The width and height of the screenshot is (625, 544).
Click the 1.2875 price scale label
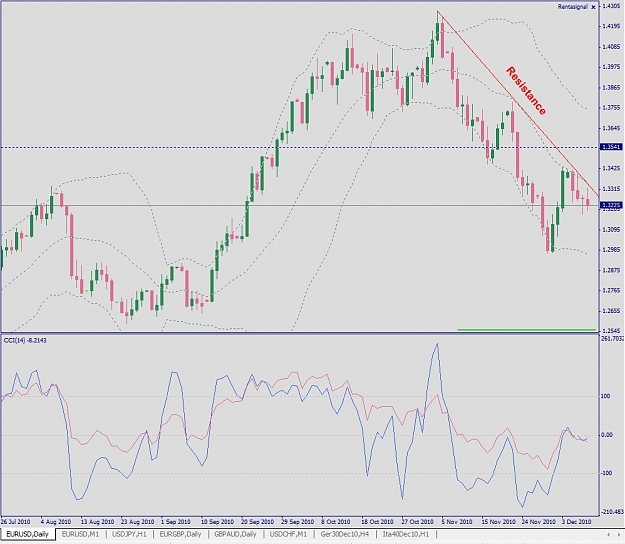pos(611,270)
